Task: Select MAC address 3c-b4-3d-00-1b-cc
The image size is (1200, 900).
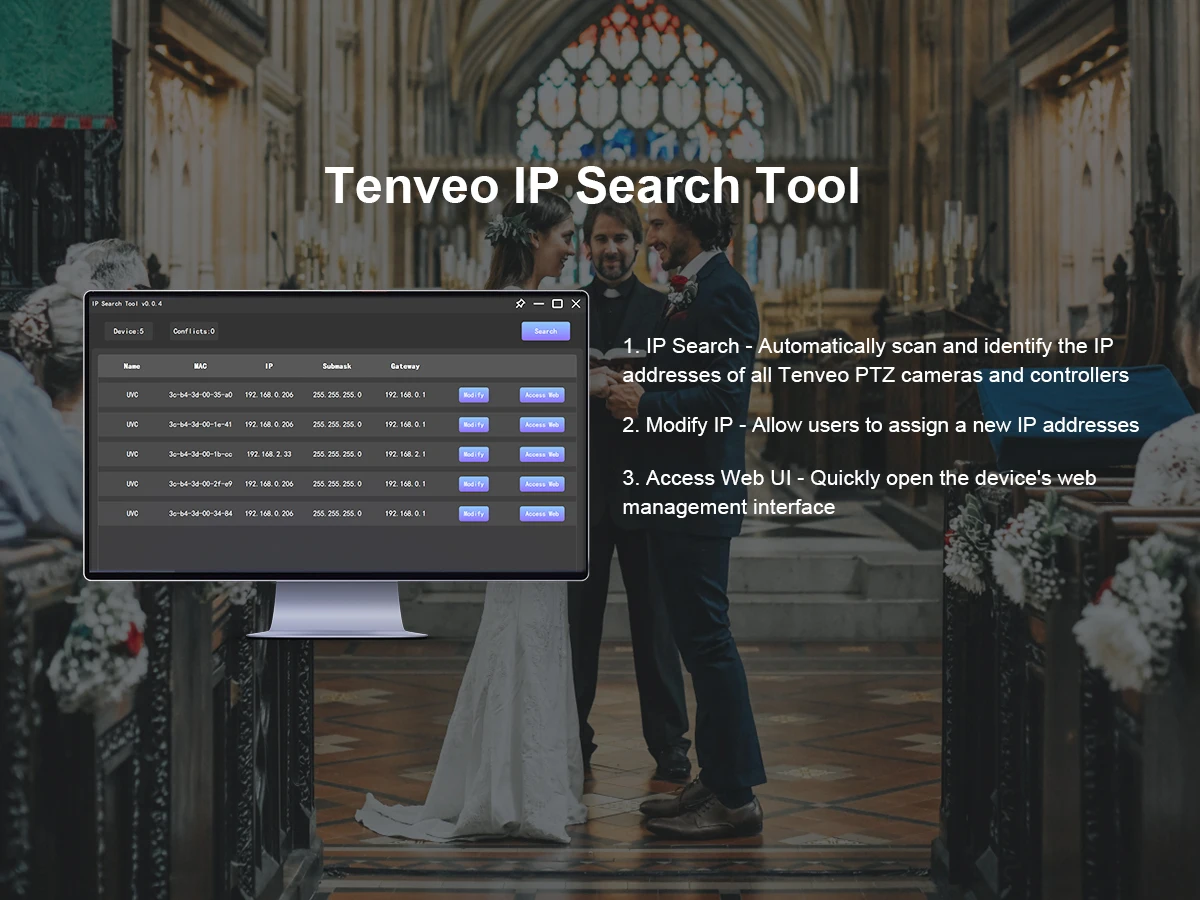Action: tap(200, 454)
